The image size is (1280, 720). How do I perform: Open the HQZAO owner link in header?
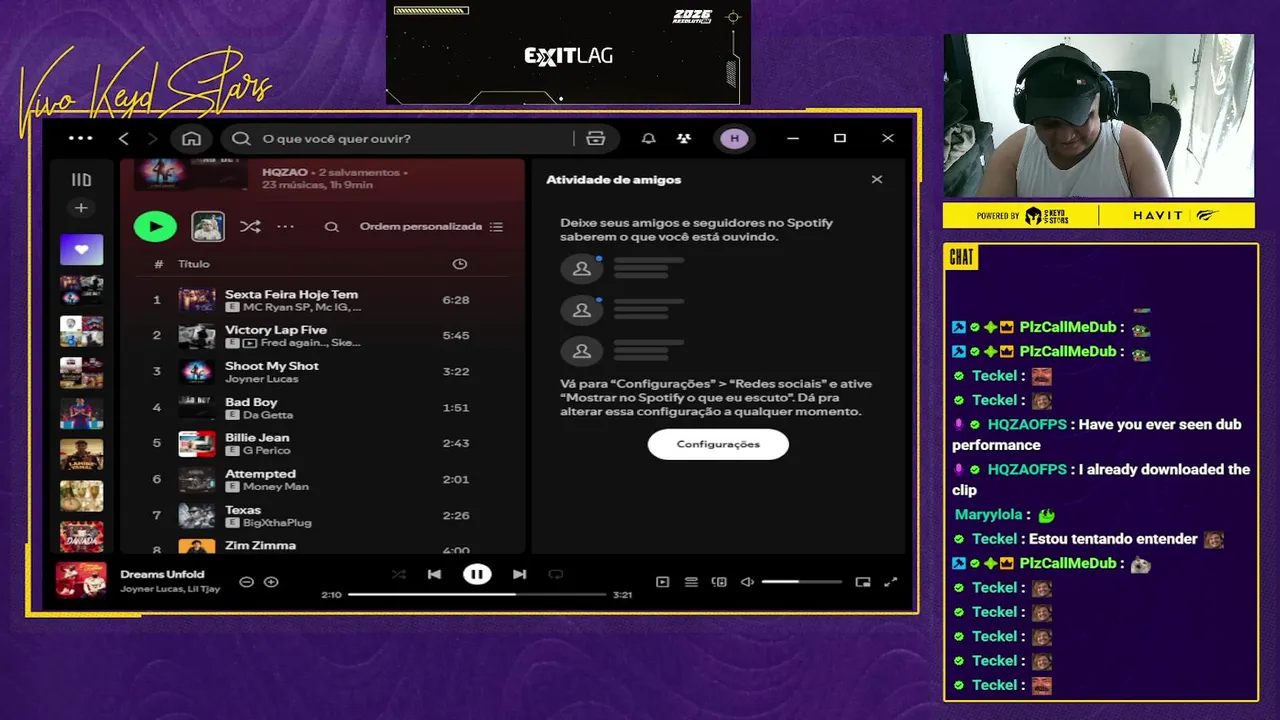pos(284,172)
